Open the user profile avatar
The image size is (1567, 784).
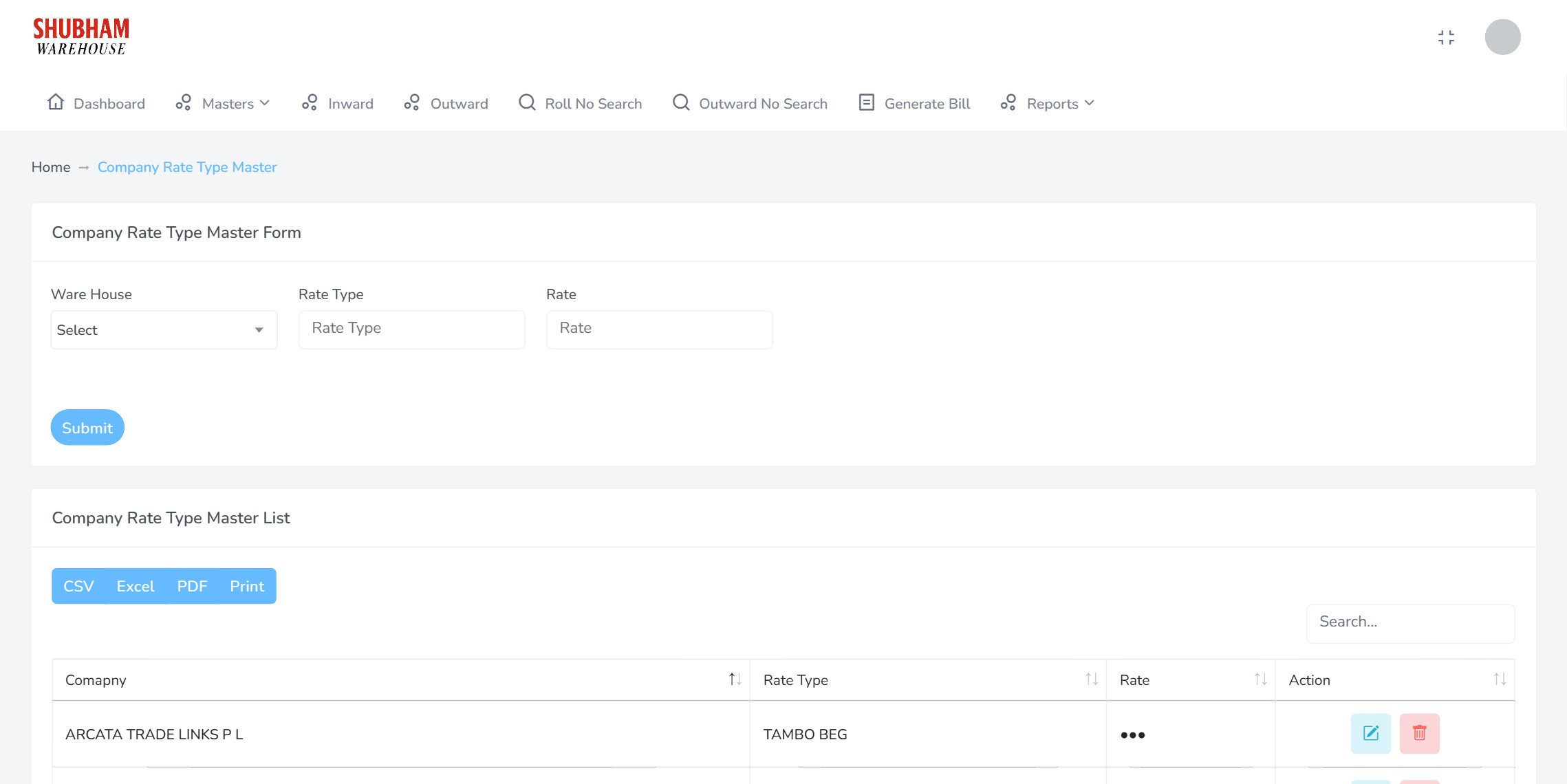[x=1502, y=37]
